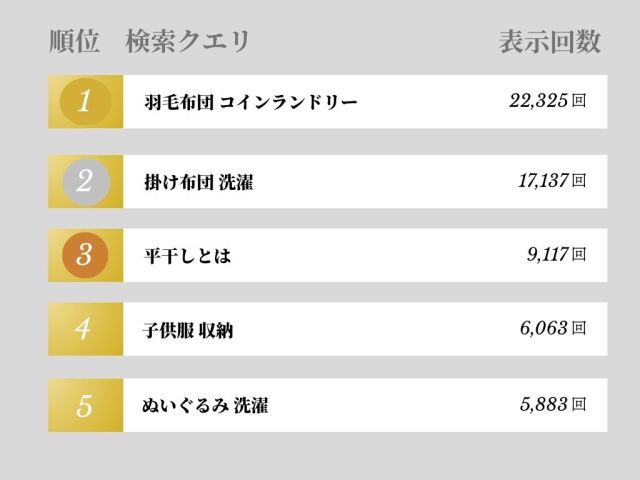This screenshot has height=480, width=640.
Task: Click the silver rank 2 medal
Action: (x=85, y=180)
